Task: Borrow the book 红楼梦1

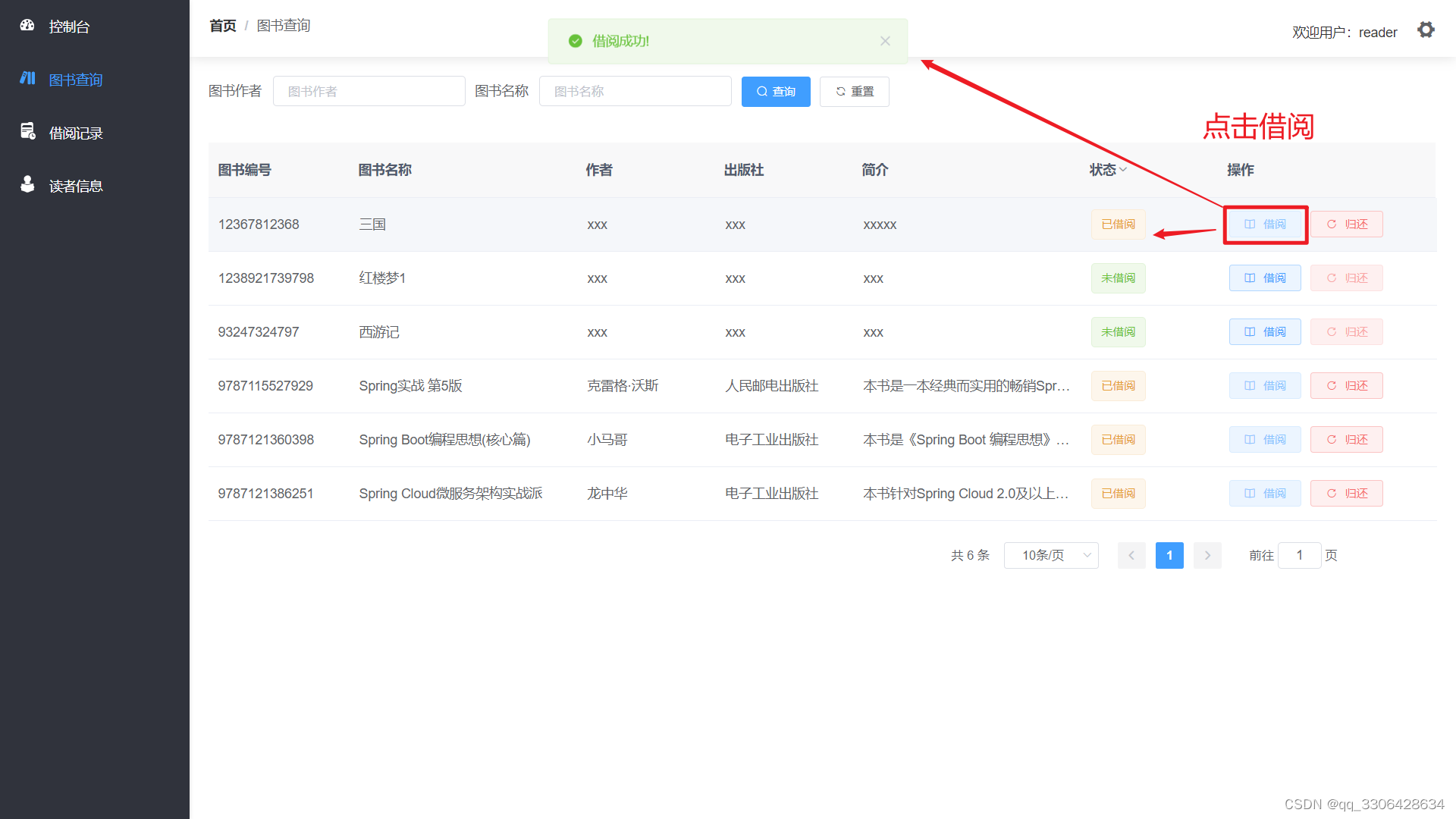Action: tap(1265, 278)
